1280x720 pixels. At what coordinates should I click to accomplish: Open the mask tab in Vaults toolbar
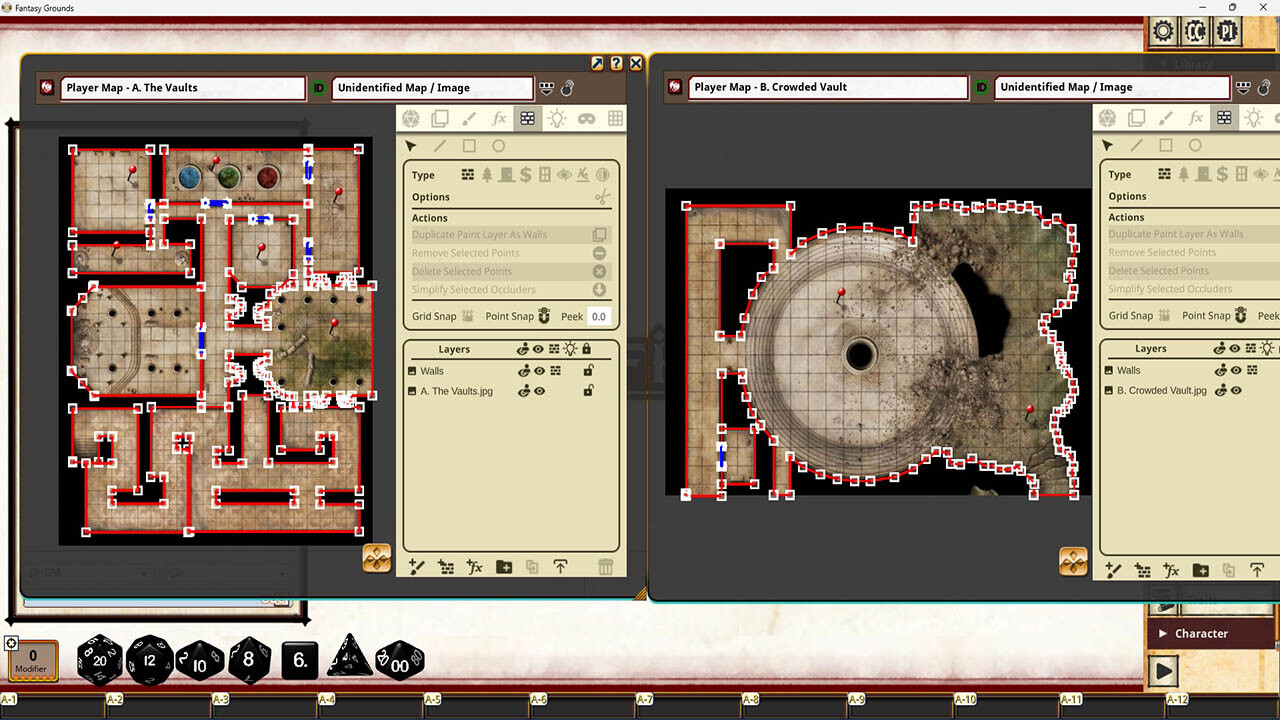click(586, 119)
